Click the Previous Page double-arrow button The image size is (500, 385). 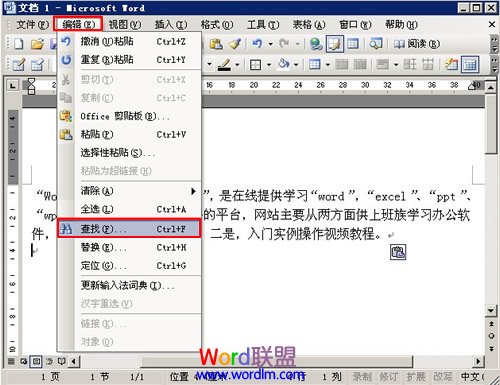coord(491,324)
